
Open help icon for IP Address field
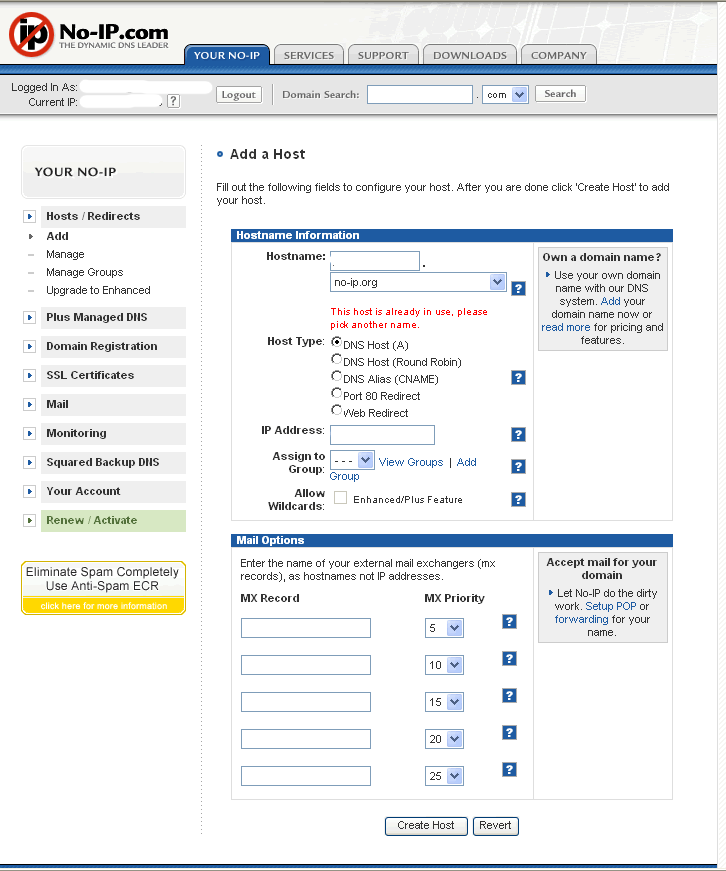[518, 434]
